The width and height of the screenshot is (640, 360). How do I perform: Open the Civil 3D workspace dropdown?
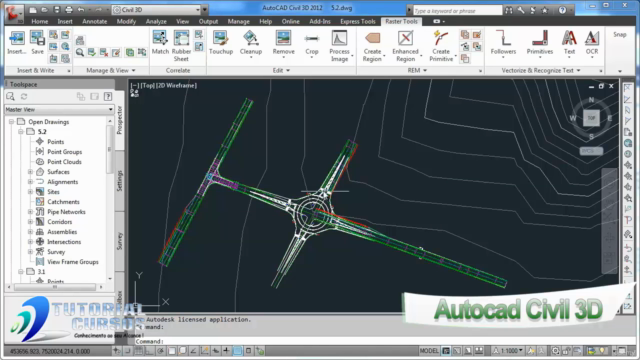pyautogui.click(x=156, y=9)
